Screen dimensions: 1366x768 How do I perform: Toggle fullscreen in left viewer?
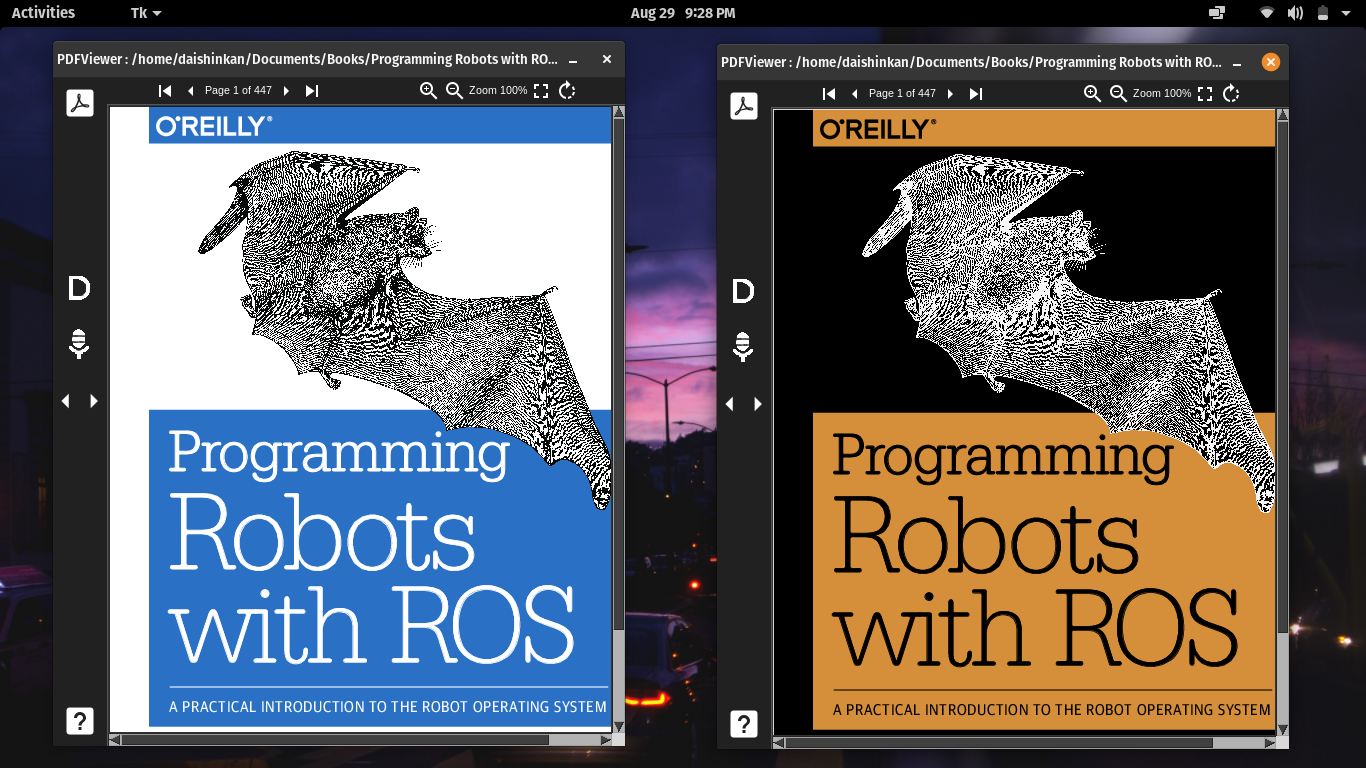pyautogui.click(x=541, y=91)
